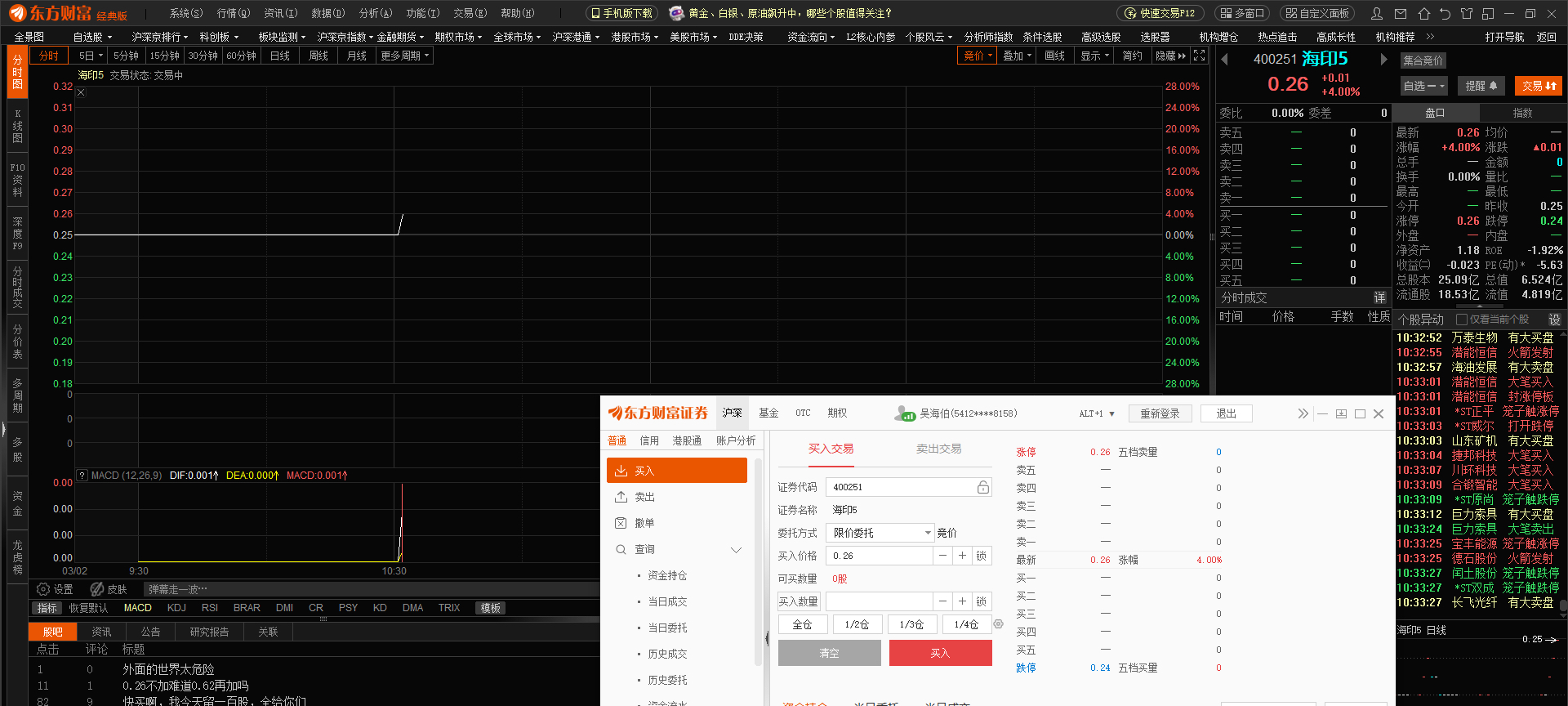
Task: Switch to 基金 tab in trading window
Action: (x=768, y=413)
